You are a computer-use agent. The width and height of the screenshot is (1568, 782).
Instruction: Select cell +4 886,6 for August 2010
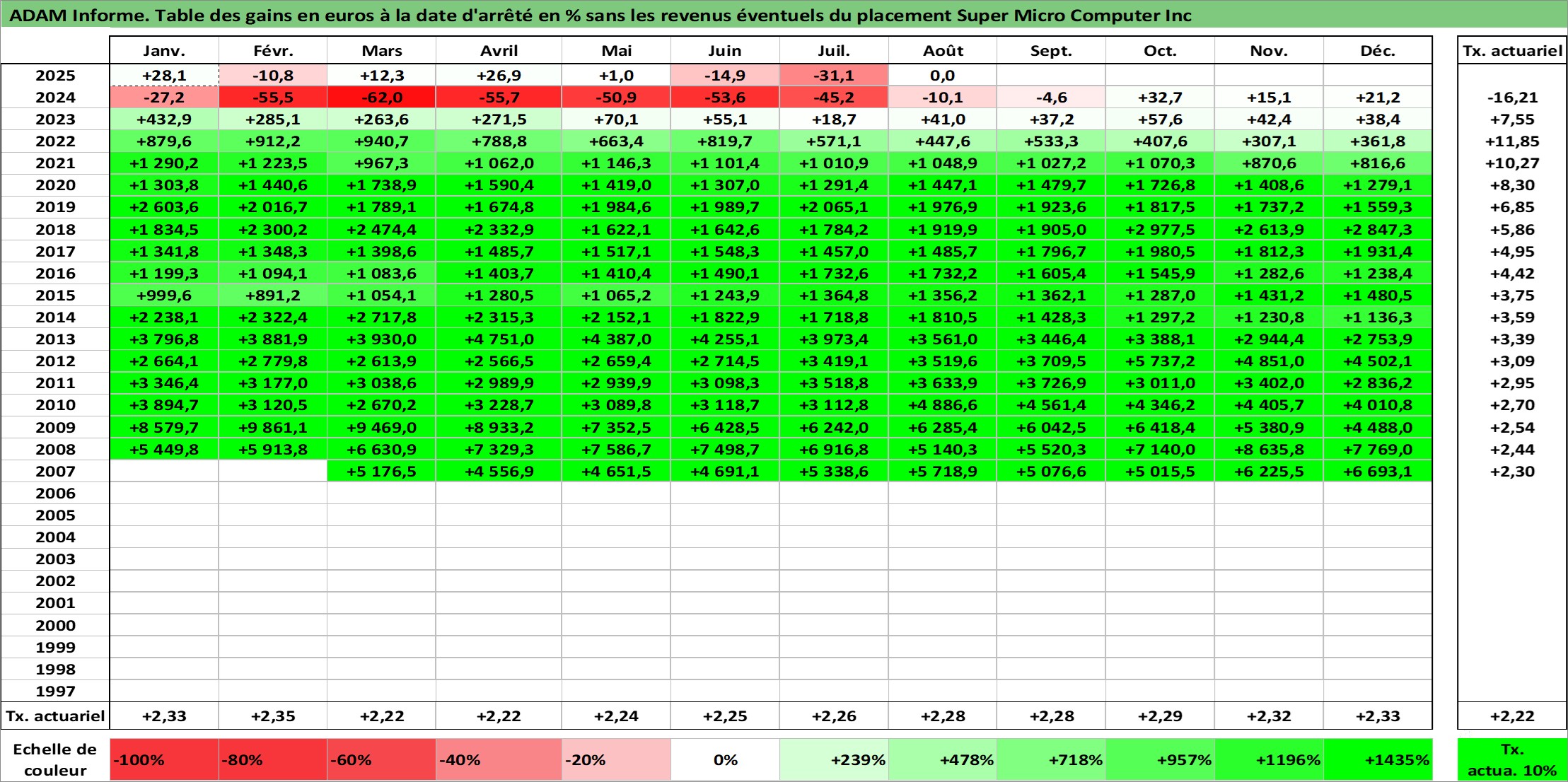point(943,405)
